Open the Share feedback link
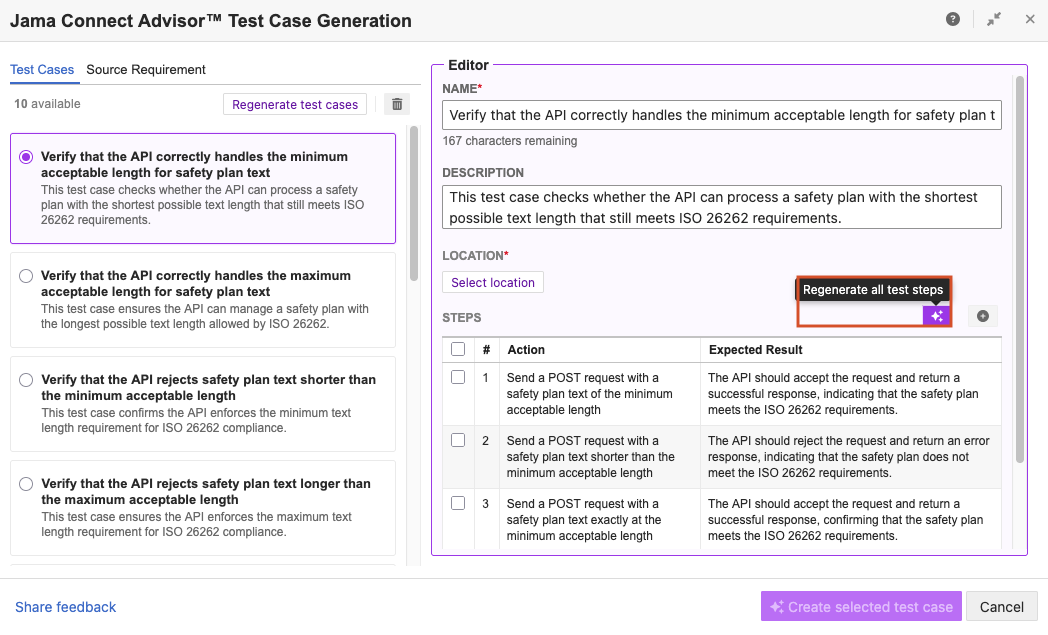This screenshot has width=1048, height=635. pos(66,607)
